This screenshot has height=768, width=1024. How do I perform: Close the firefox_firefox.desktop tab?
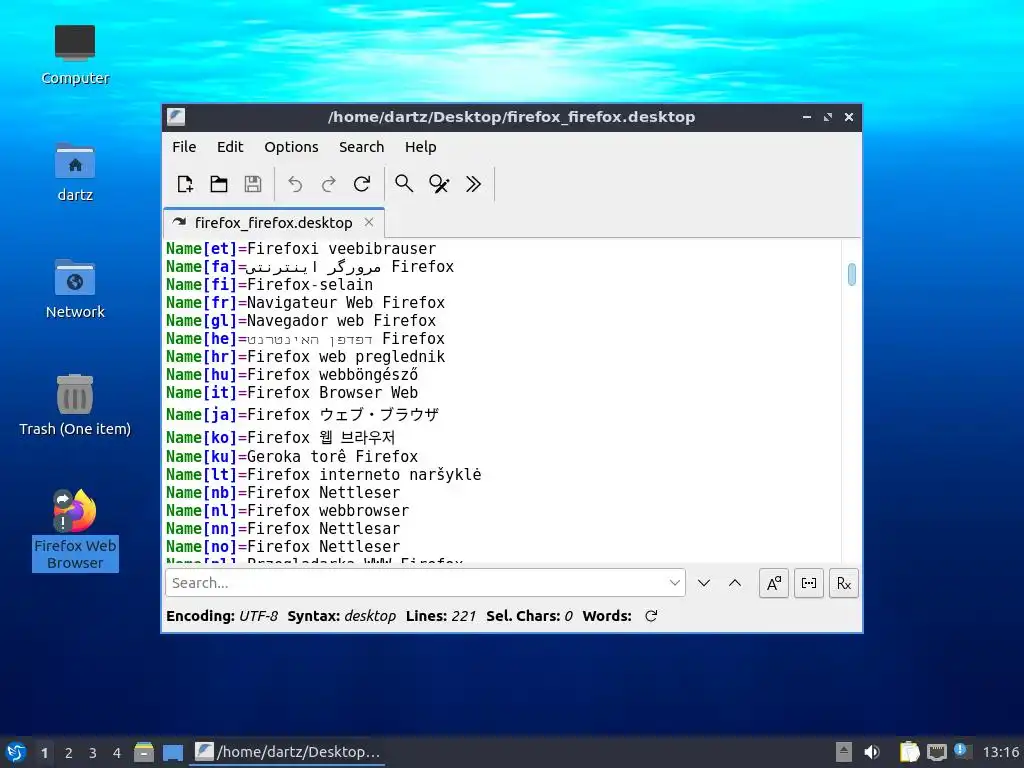[x=369, y=222]
